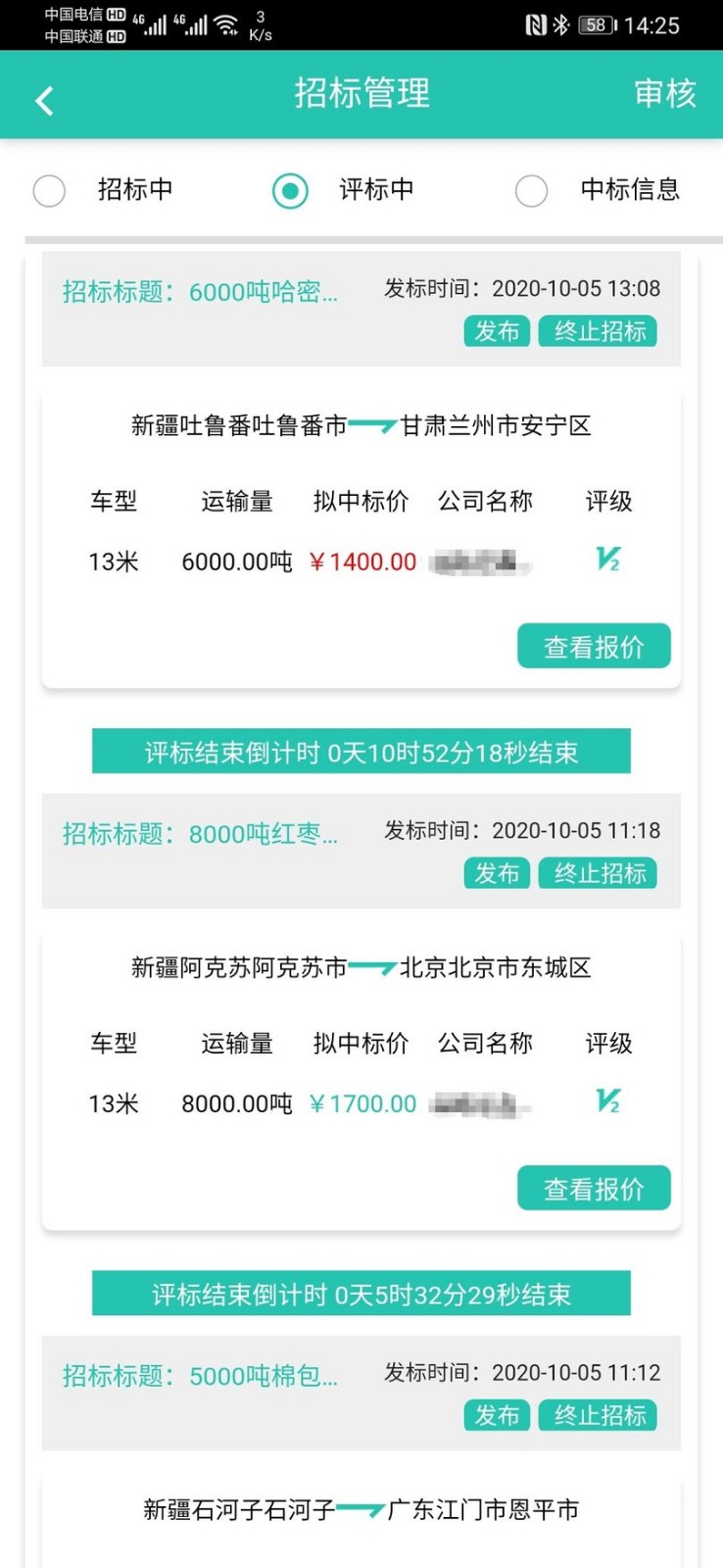Tap the Bluetooth icon in status bar

(560, 24)
